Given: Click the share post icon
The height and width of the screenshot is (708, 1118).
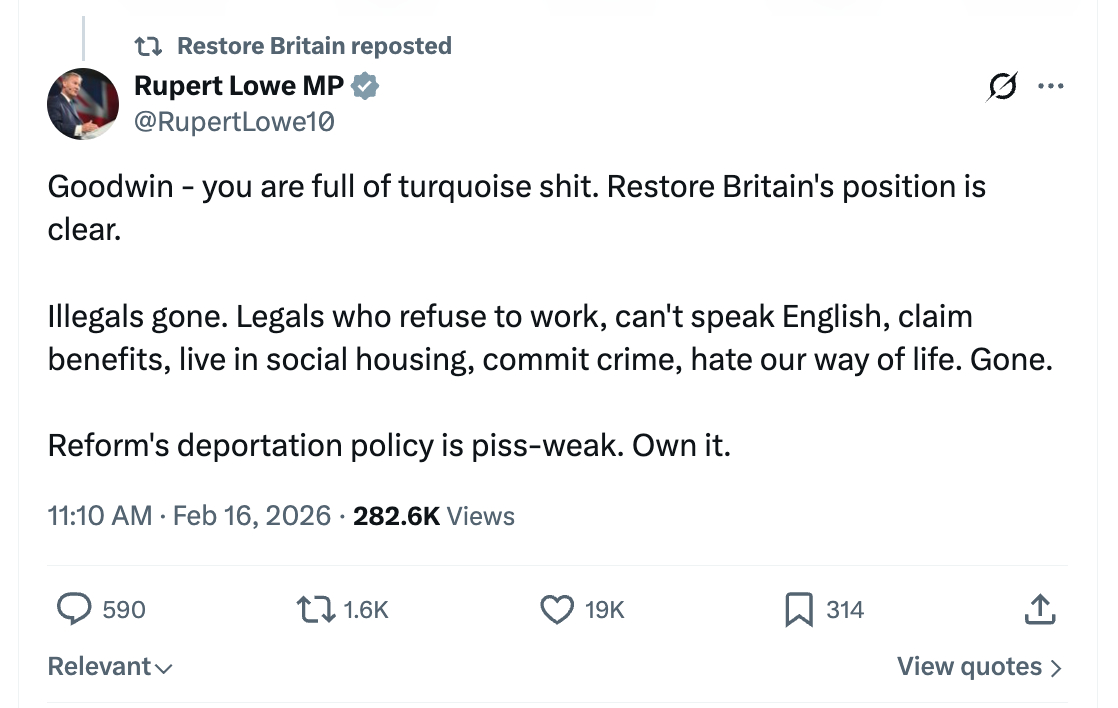Looking at the screenshot, I should point(1039,609).
